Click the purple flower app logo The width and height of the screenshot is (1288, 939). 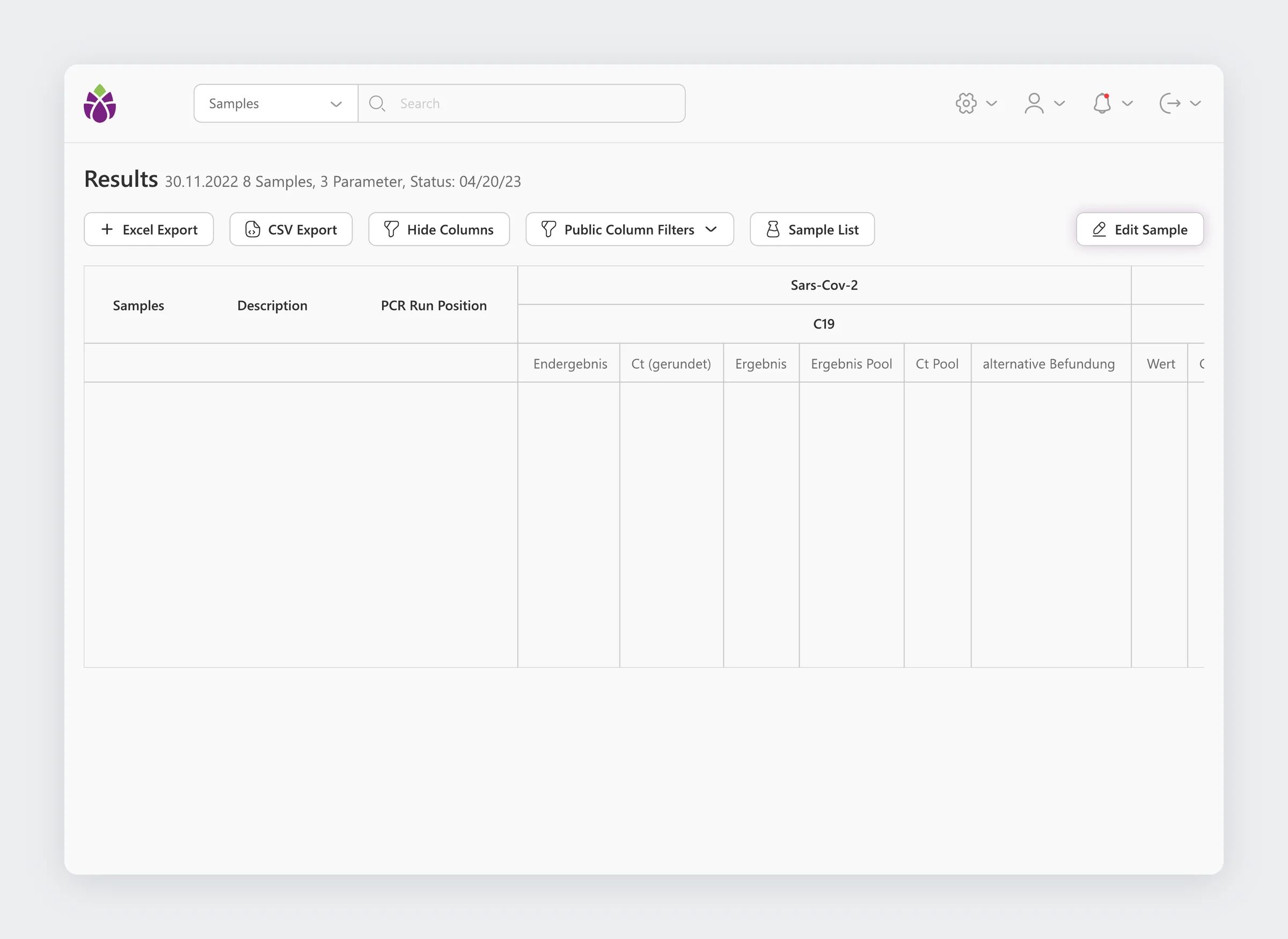click(x=100, y=104)
